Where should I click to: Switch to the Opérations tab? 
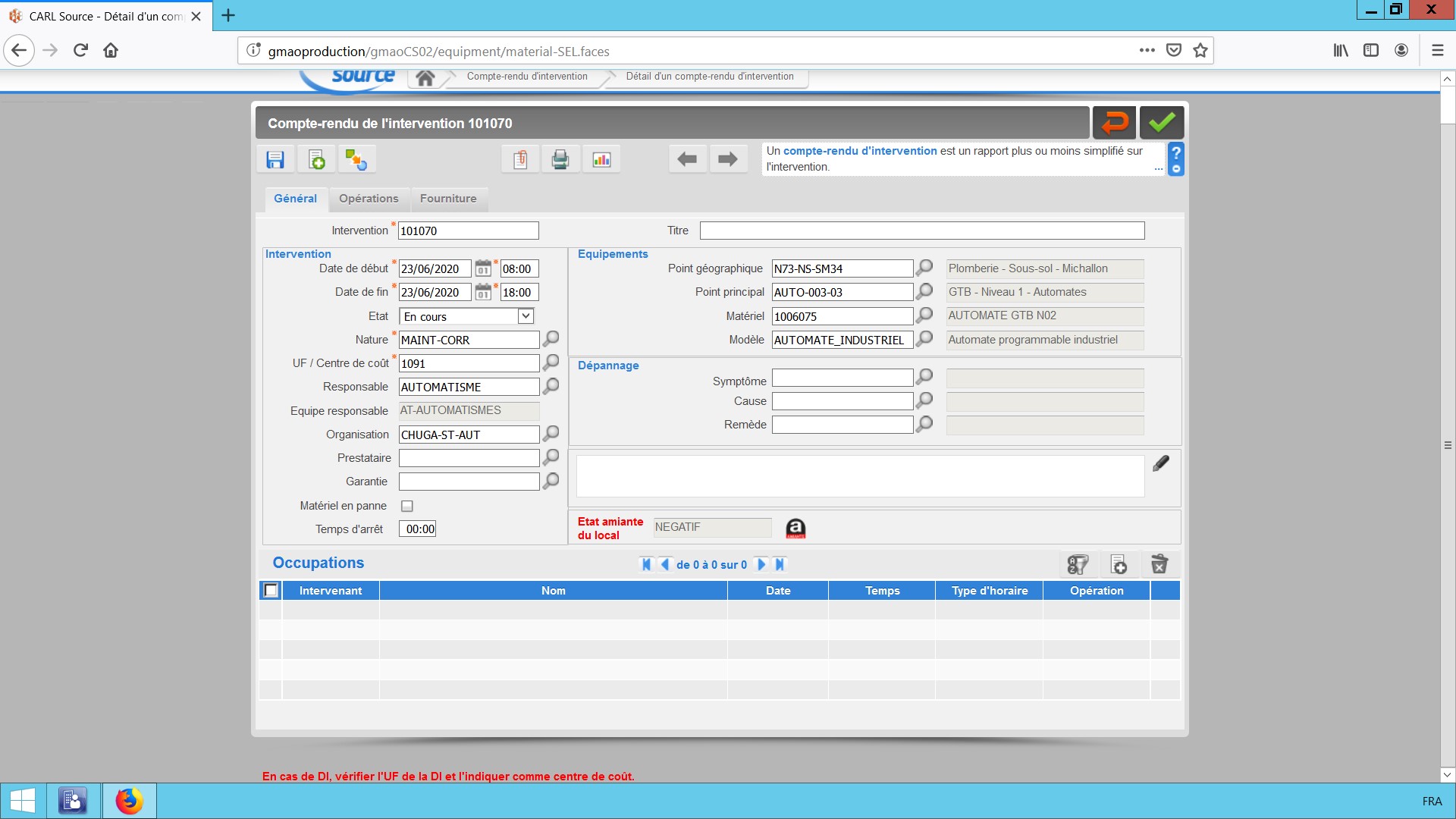[369, 199]
